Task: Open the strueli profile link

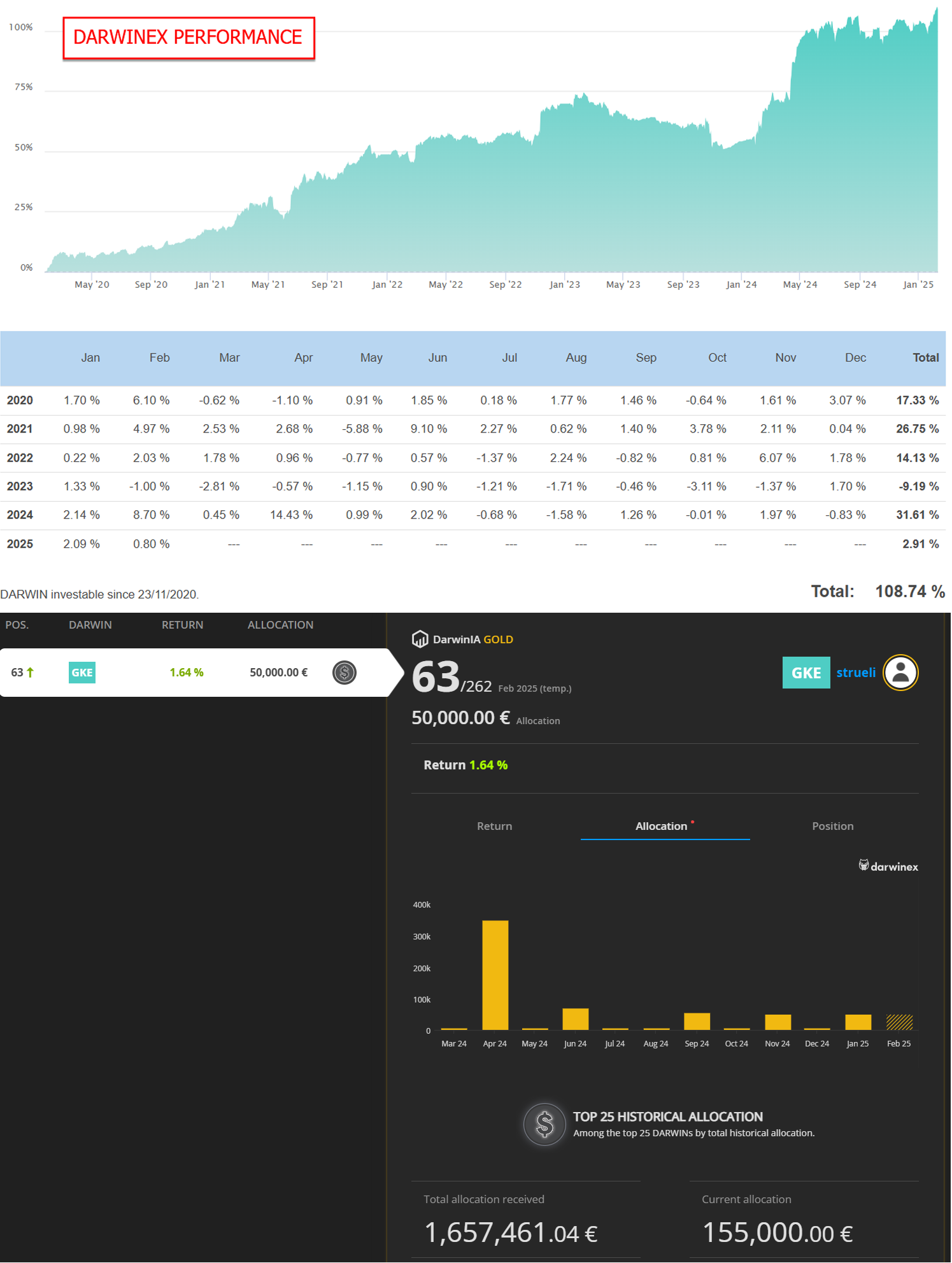Action: [856, 673]
